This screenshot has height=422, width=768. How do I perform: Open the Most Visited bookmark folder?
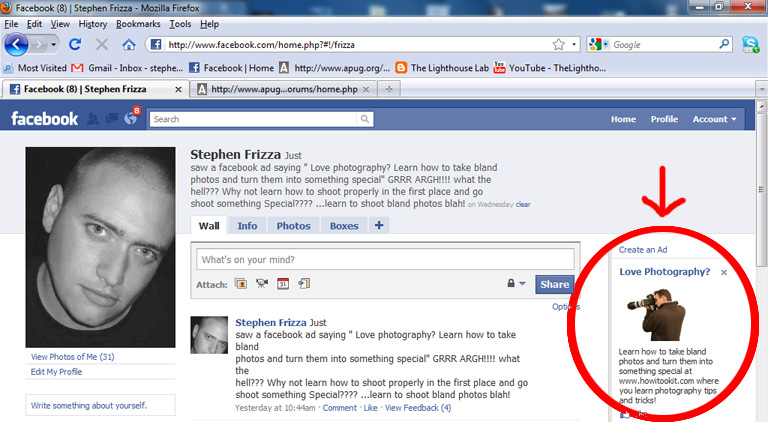pyautogui.click(x=35, y=68)
